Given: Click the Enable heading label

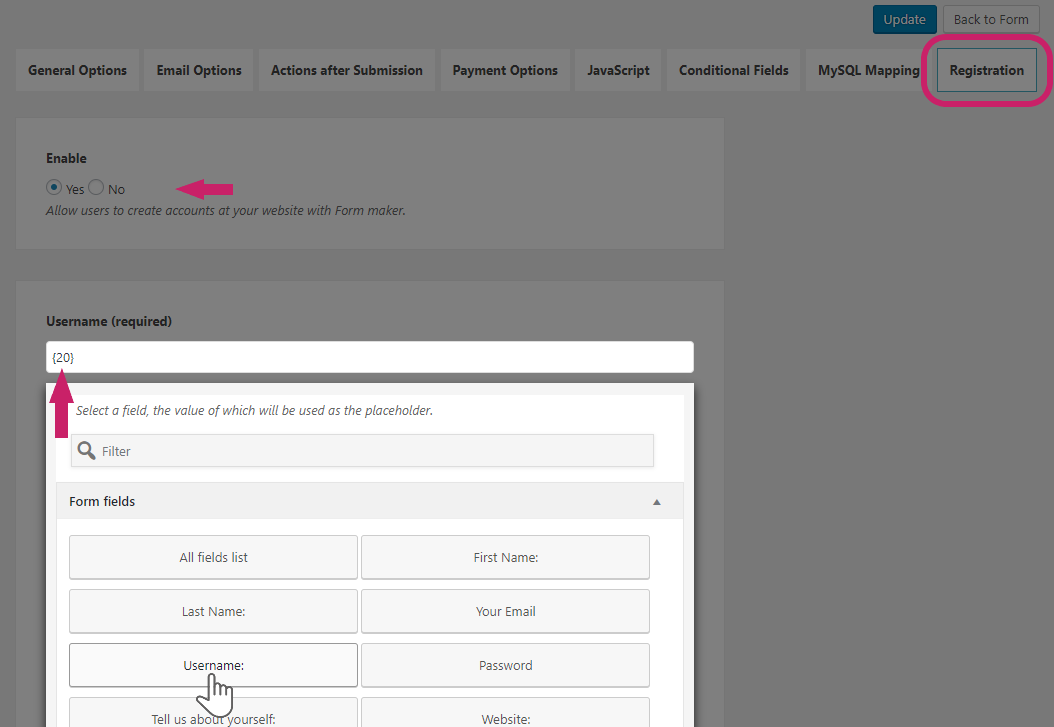Looking at the screenshot, I should pyautogui.click(x=67, y=159).
